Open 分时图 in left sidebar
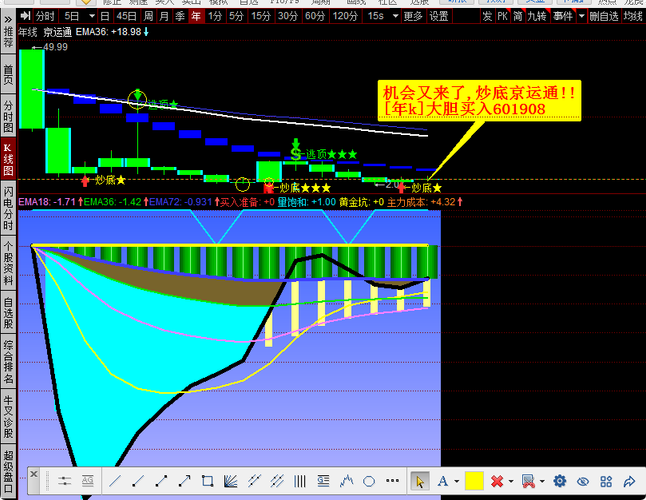The height and width of the screenshot is (500, 646). [8, 117]
